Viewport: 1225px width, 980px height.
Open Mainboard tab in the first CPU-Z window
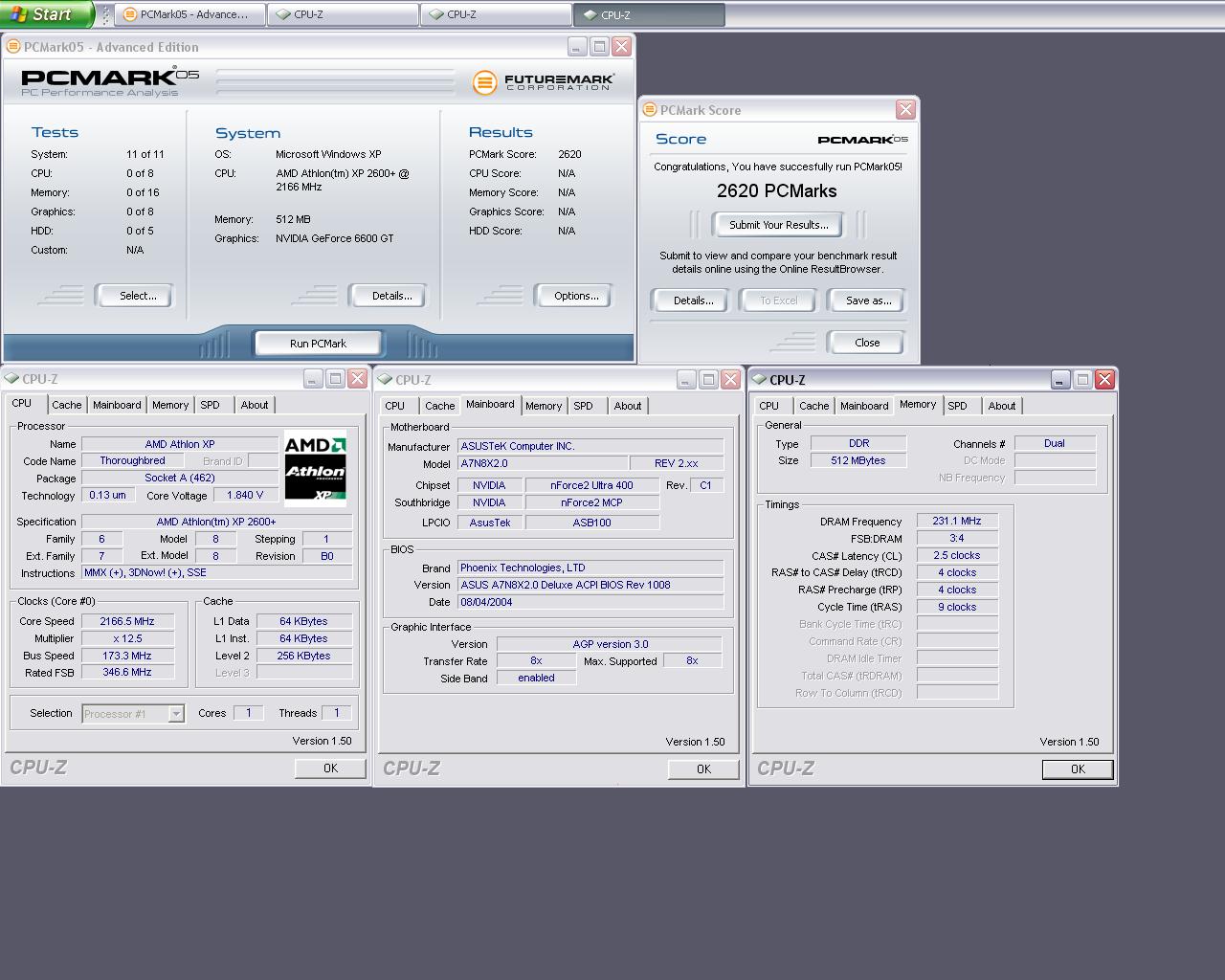(x=117, y=405)
